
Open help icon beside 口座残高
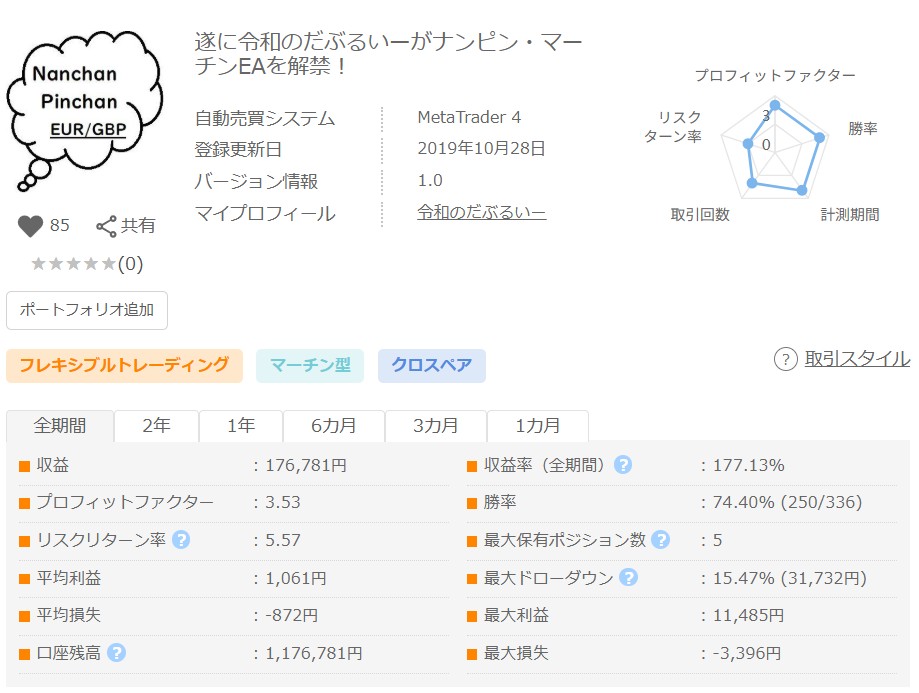click(x=117, y=653)
